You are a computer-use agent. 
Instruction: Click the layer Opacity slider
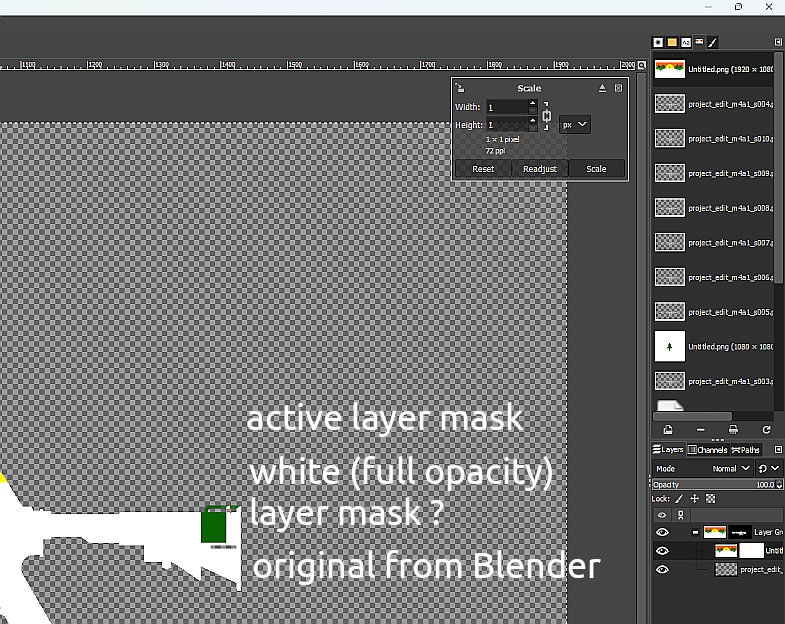pos(713,485)
